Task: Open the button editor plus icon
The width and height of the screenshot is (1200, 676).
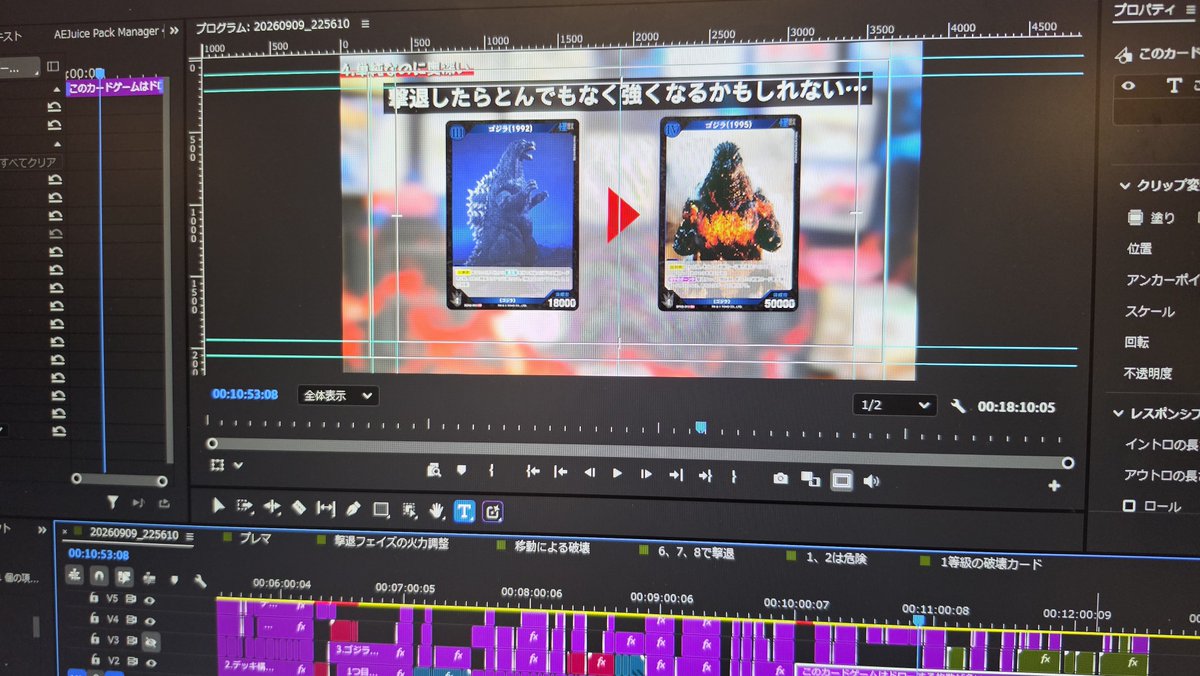Action: [x=1054, y=486]
